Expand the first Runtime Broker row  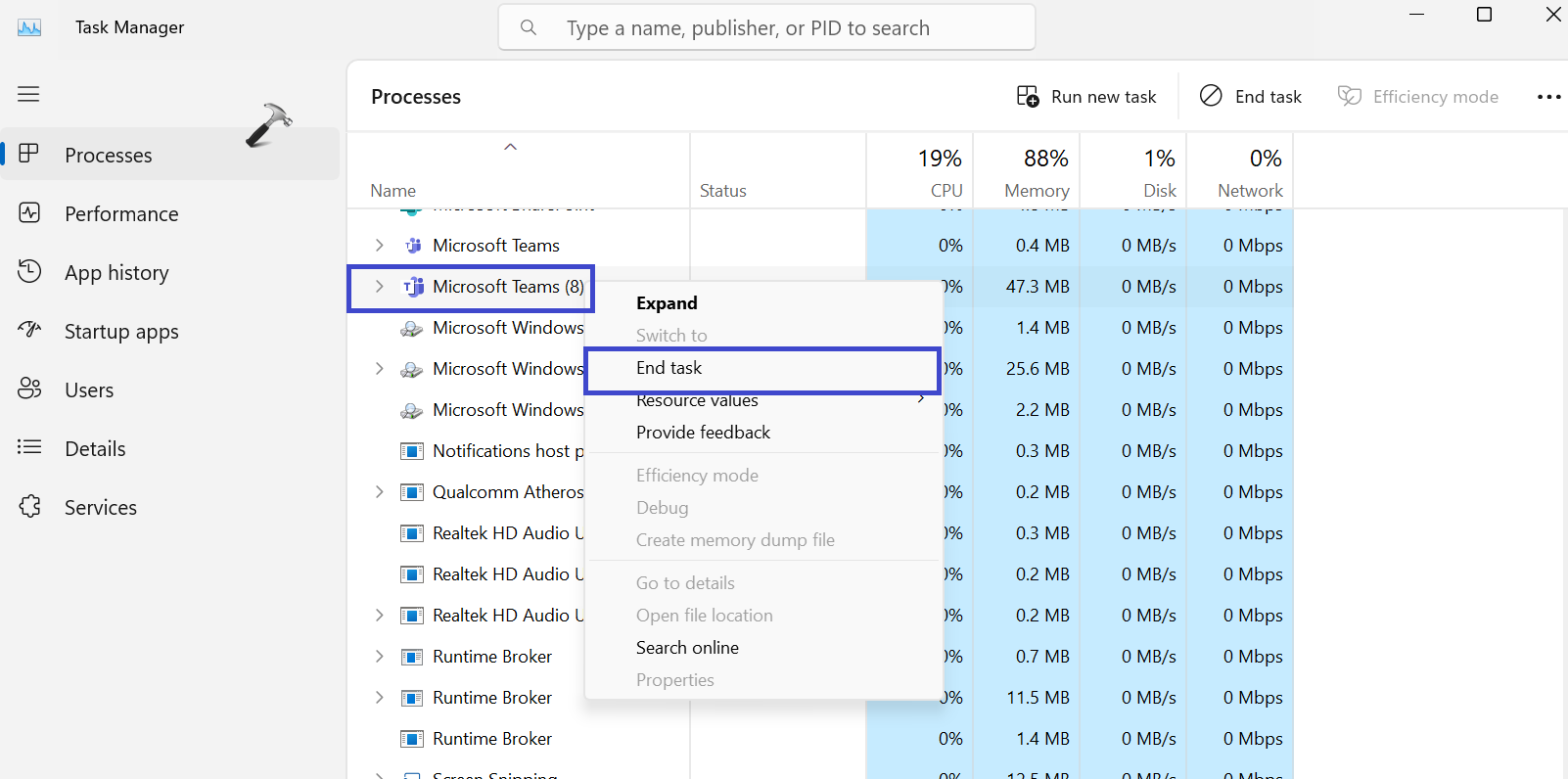pos(380,657)
